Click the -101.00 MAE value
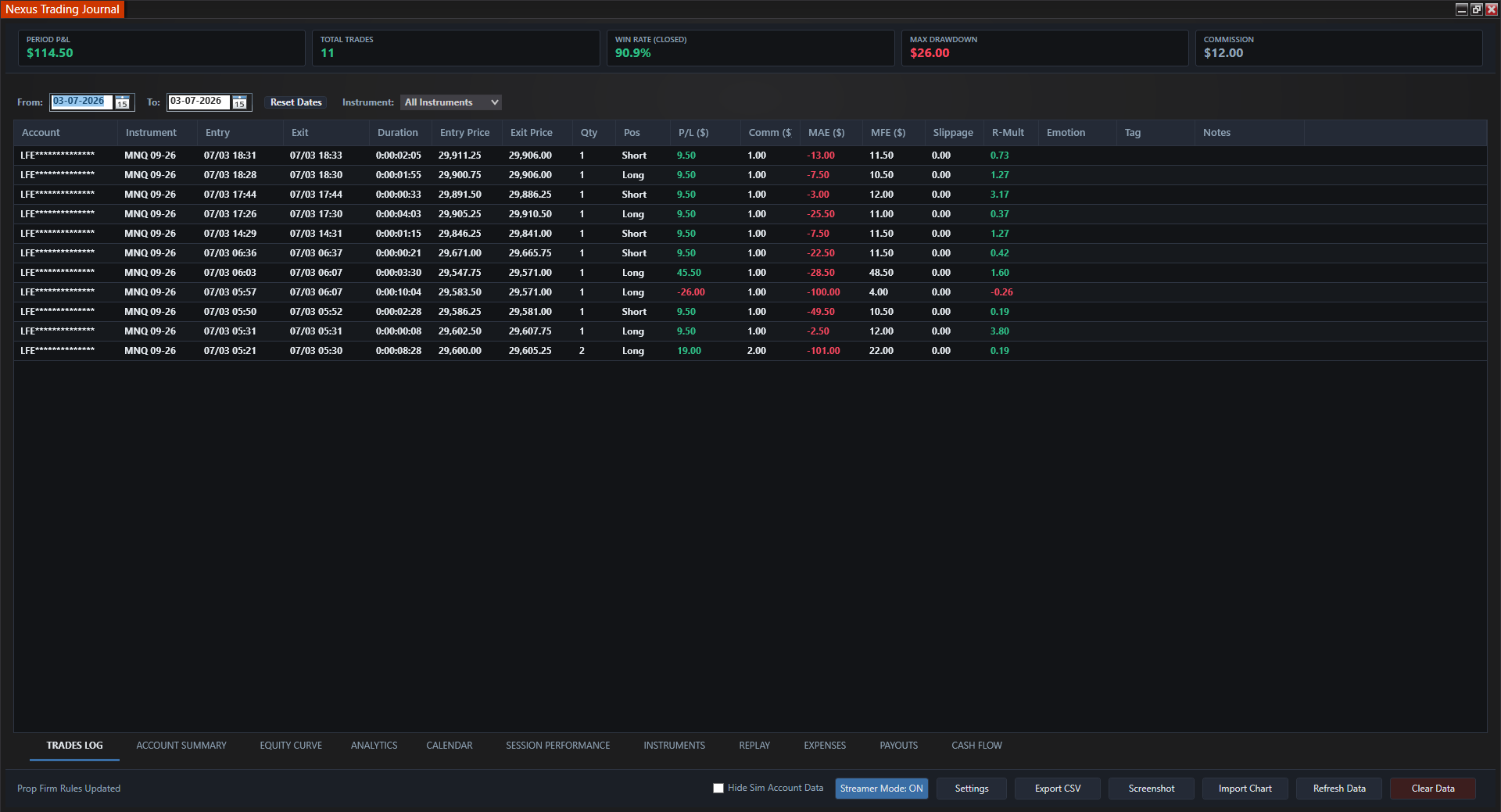The height and width of the screenshot is (812, 1501). coord(823,351)
